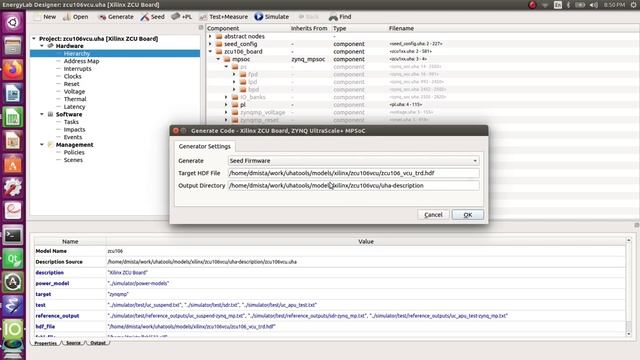Screen dimensions: 640x360
Task: Open LibreOffice Calc from the dock
Action: [x=13, y=117]
